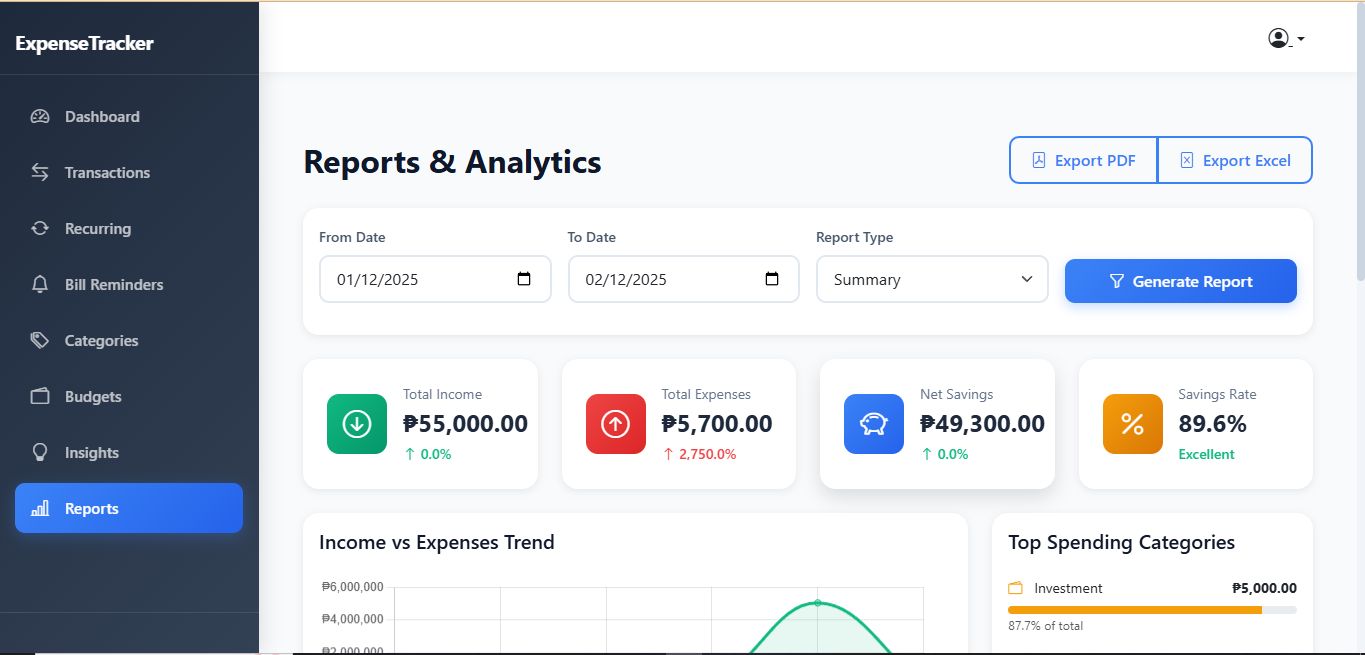Click the Investment category wallet icon

pos(1016,588)
